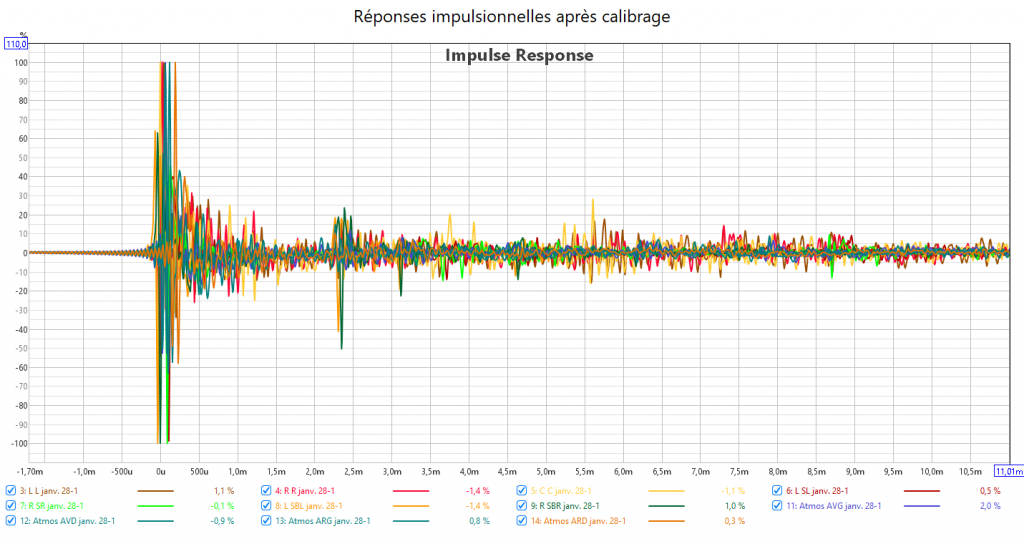Click the red line swatch for 4: R R
This screenshot has height=544, width=1024.
(x=409, y=491)
